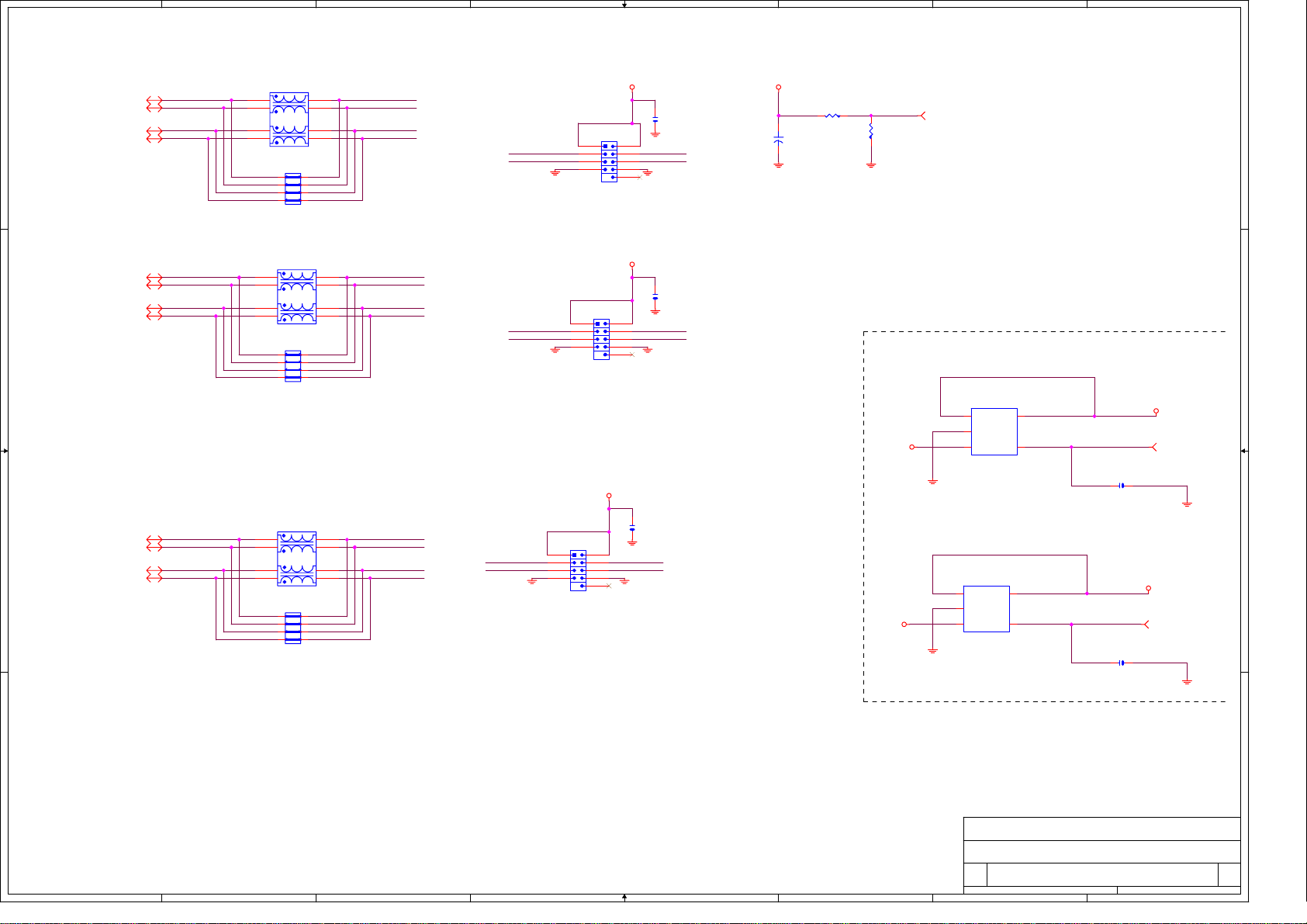The image size is (1307, 924).
Task: Select the capacitor right of the upper IC
Action: pos(1122,486)
